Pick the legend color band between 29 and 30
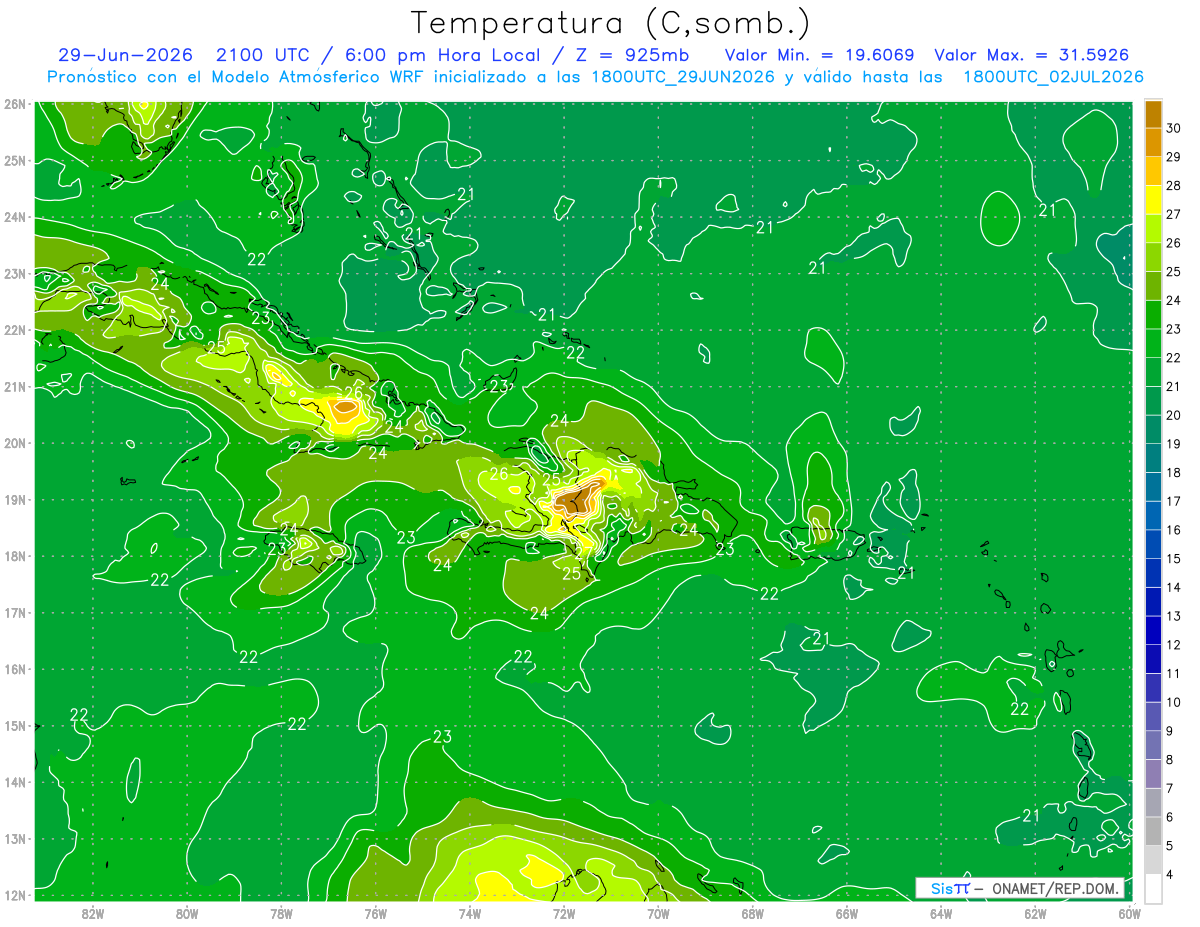 click(1153, 142)
